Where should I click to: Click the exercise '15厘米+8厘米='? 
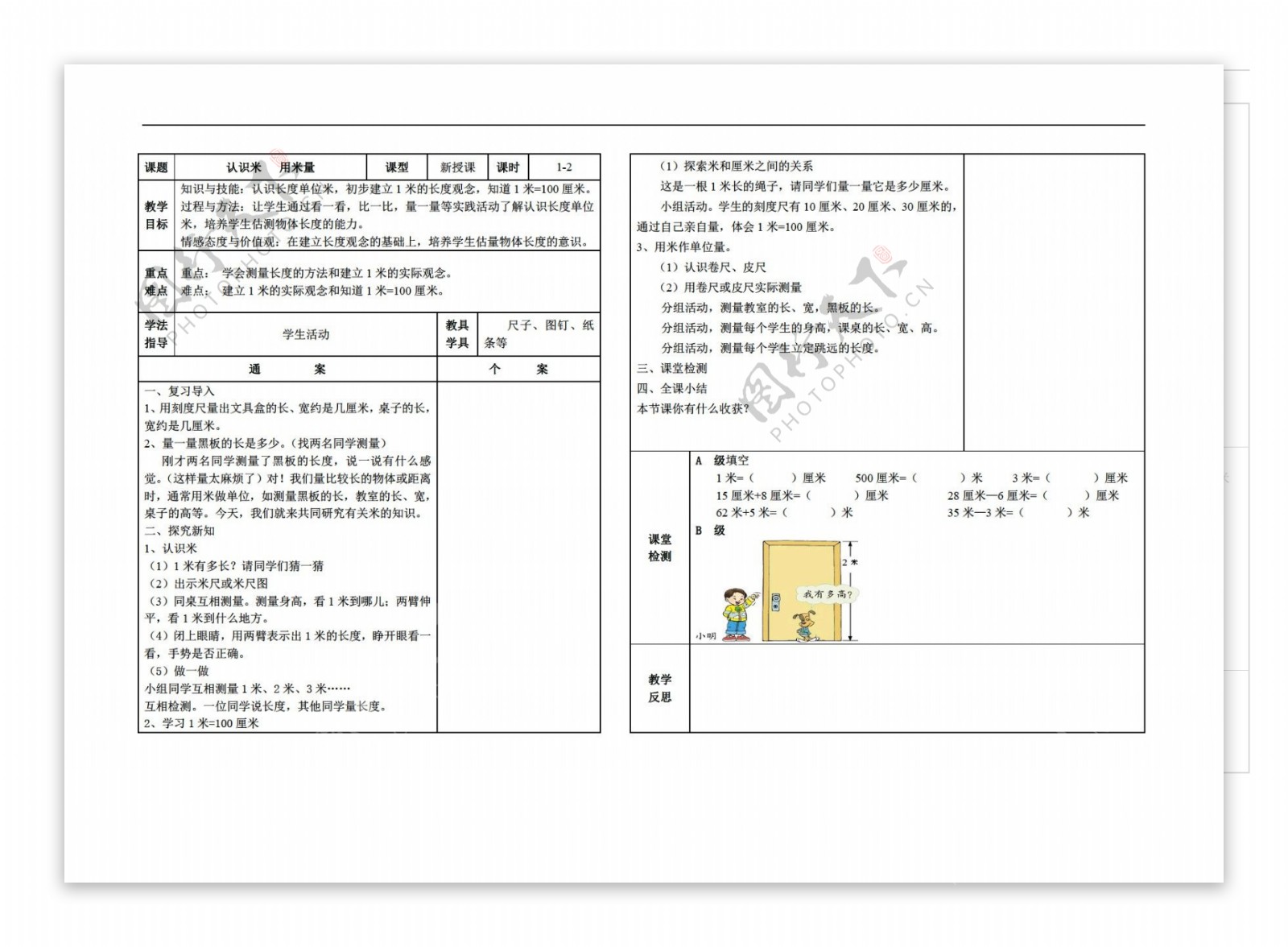[x=802, y=496]
